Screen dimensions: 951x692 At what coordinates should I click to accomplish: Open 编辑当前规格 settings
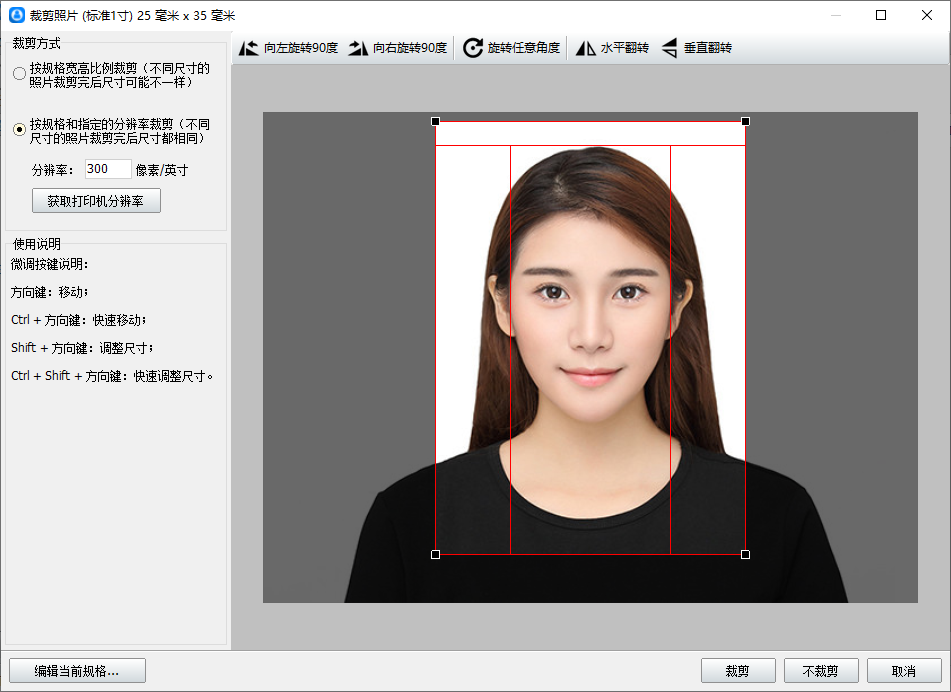click(x=77, y=671)
